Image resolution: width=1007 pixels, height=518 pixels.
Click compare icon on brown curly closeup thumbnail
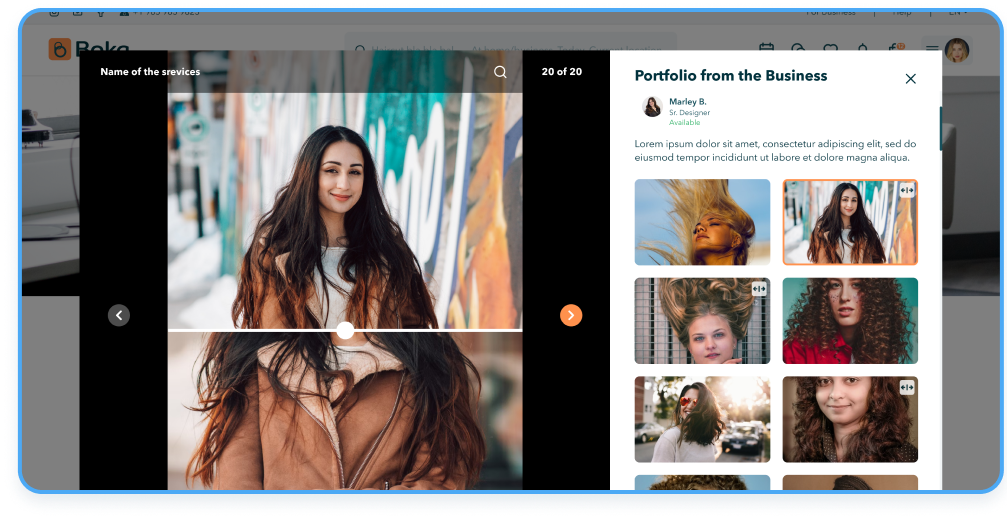907,387
